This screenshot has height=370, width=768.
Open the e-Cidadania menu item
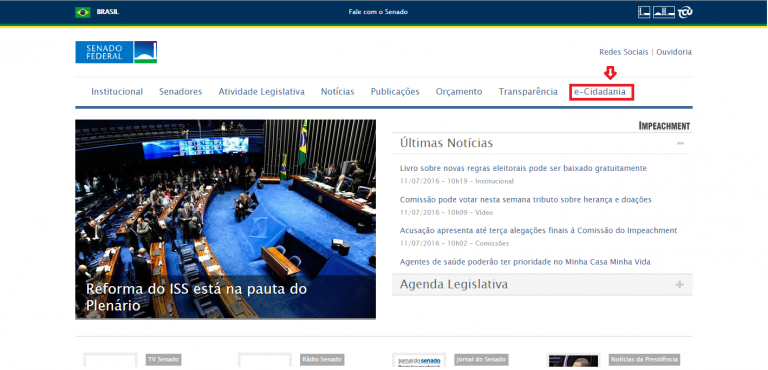tap(600, 92)
